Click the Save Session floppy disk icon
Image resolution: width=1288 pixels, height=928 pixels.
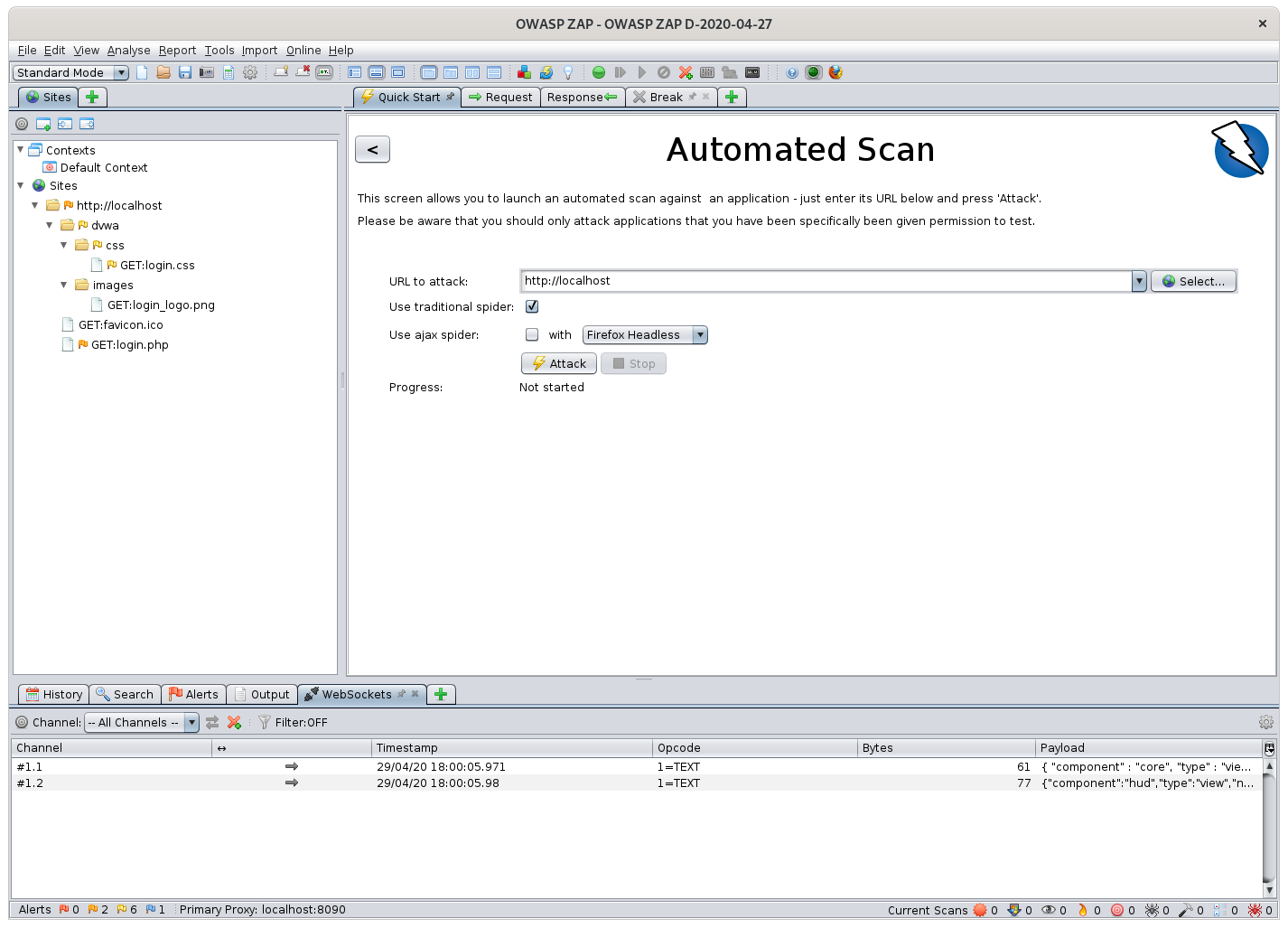[185, 72]
